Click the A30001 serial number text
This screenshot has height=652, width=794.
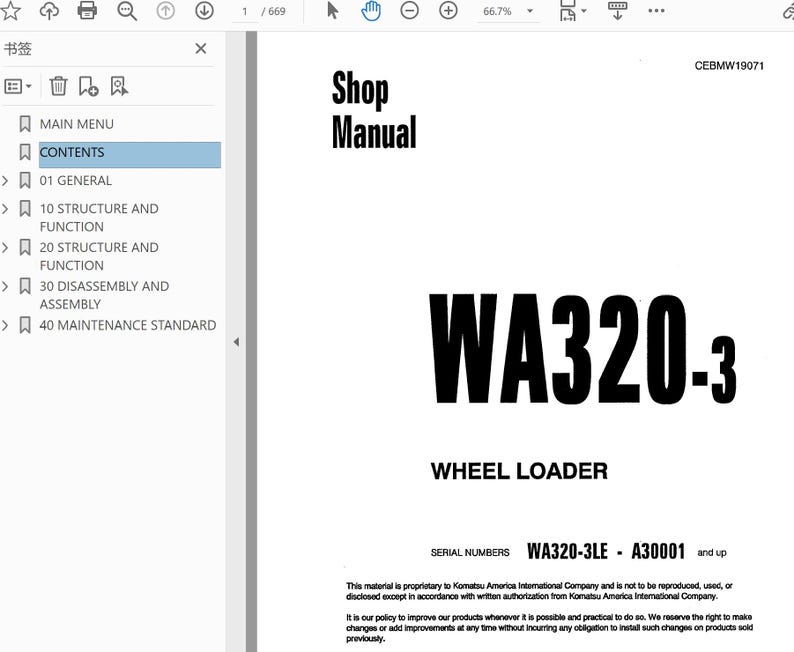(658, 551)
